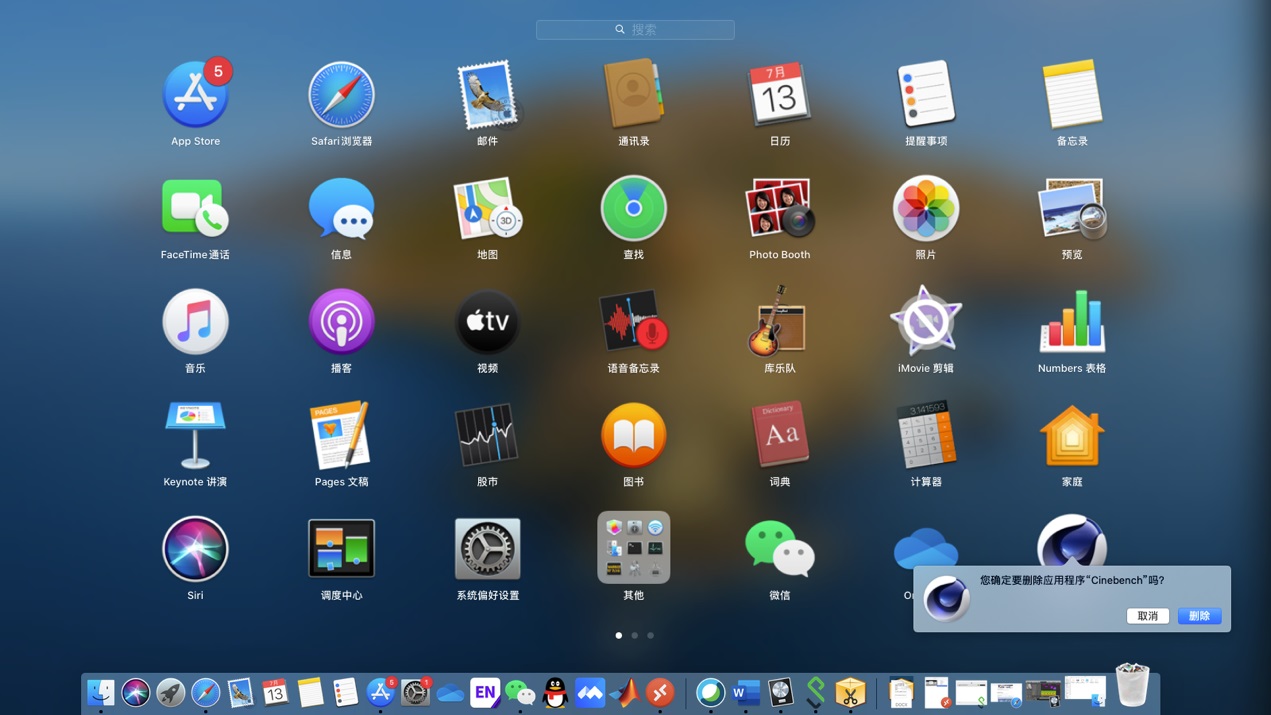Viewport: 1271px width, 715px height.
Task: Open QQ penguin icon in Dock
Action: point(555,692)
